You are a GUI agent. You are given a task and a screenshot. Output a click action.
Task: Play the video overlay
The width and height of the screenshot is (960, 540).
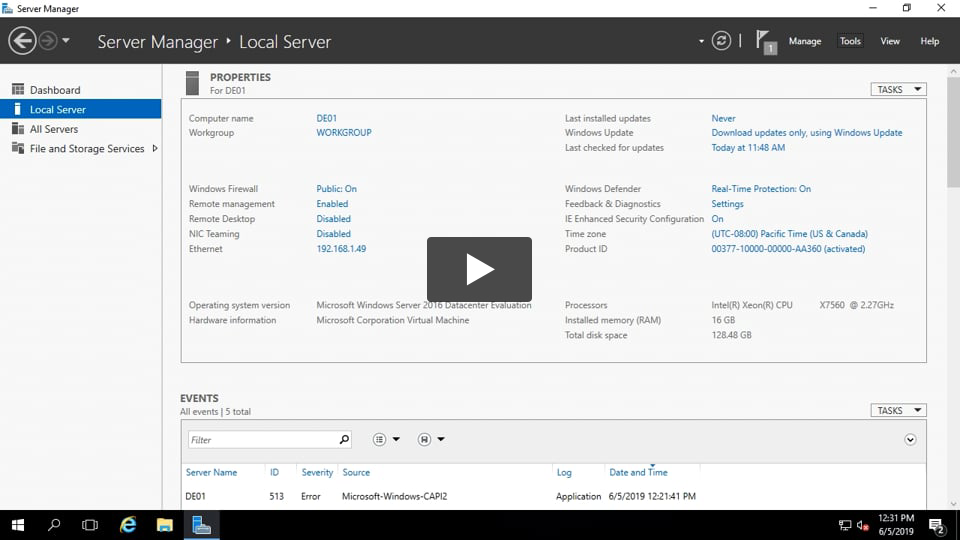click(479, 269)
